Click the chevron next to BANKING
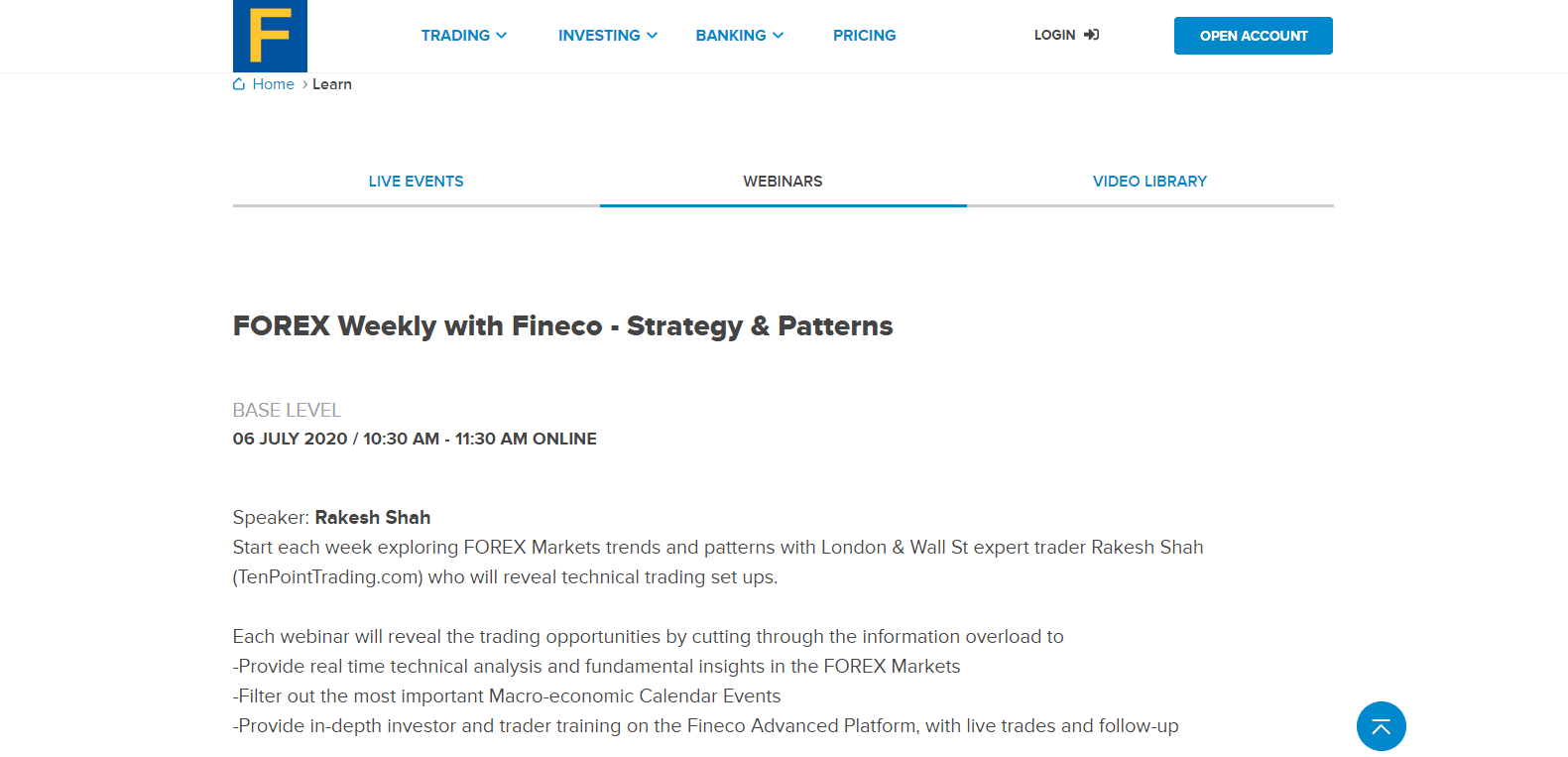The width and height of the screenshot is (1568, 757). pyautogui.click(x=779, y=36)
